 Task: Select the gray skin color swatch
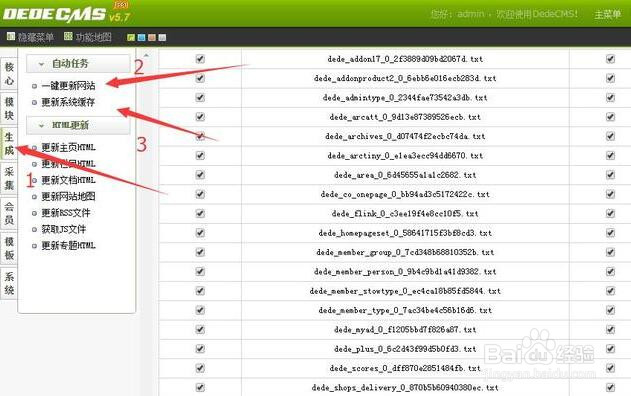pos(162,37)
